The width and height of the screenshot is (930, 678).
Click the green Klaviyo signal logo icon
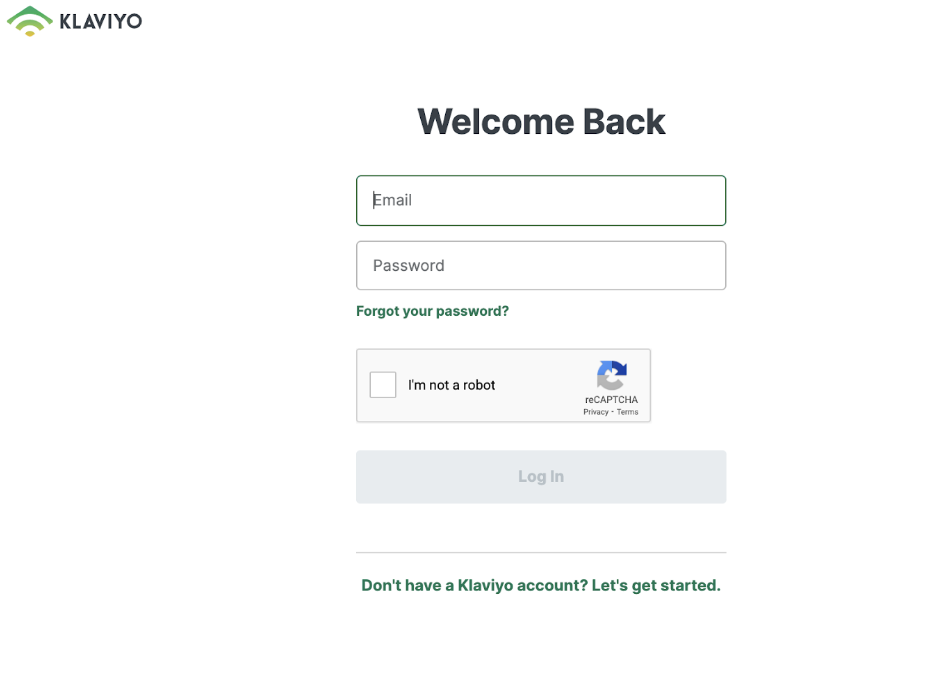tap(30, 21)
